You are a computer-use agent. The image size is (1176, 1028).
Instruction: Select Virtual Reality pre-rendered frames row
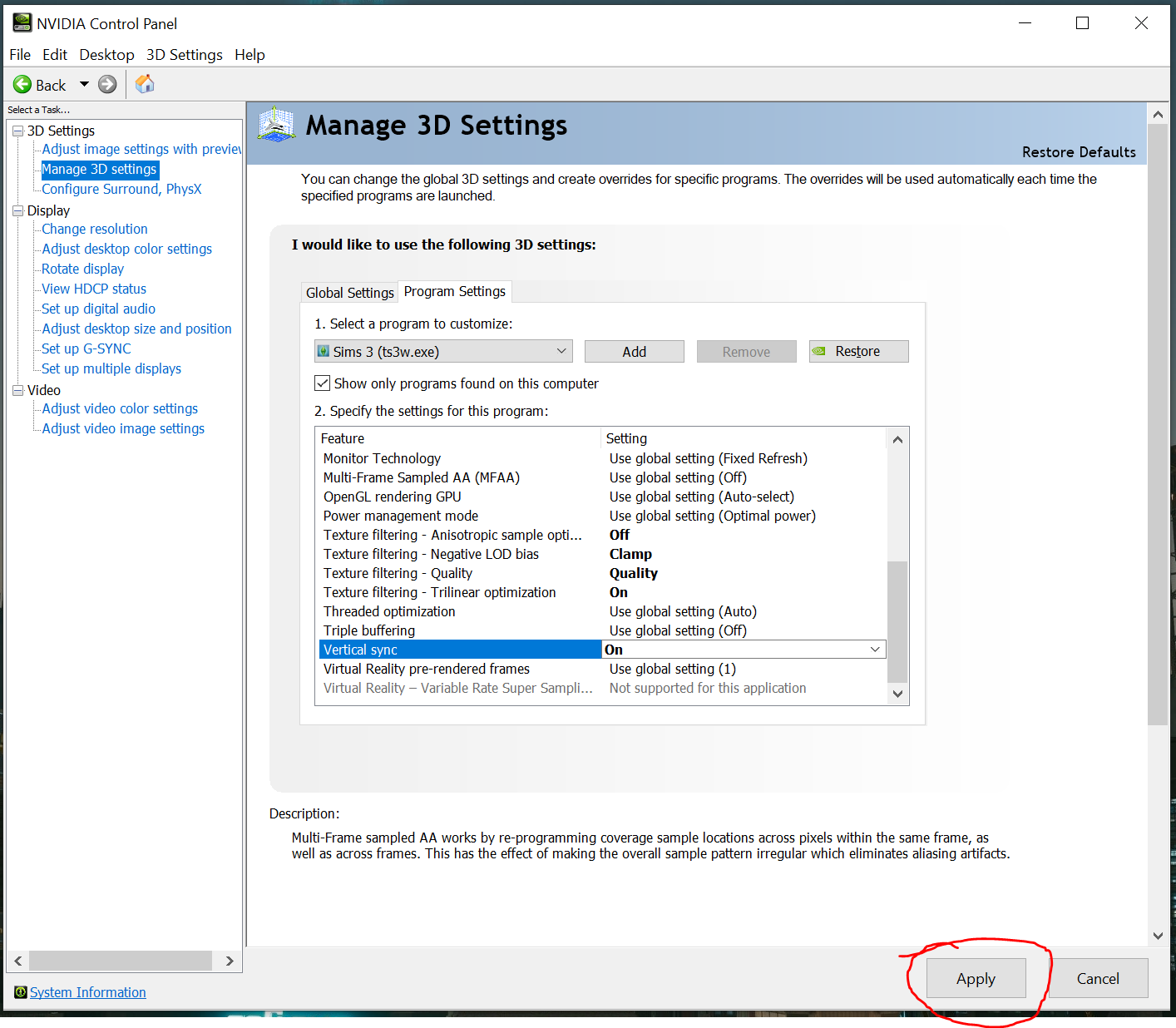603,669
